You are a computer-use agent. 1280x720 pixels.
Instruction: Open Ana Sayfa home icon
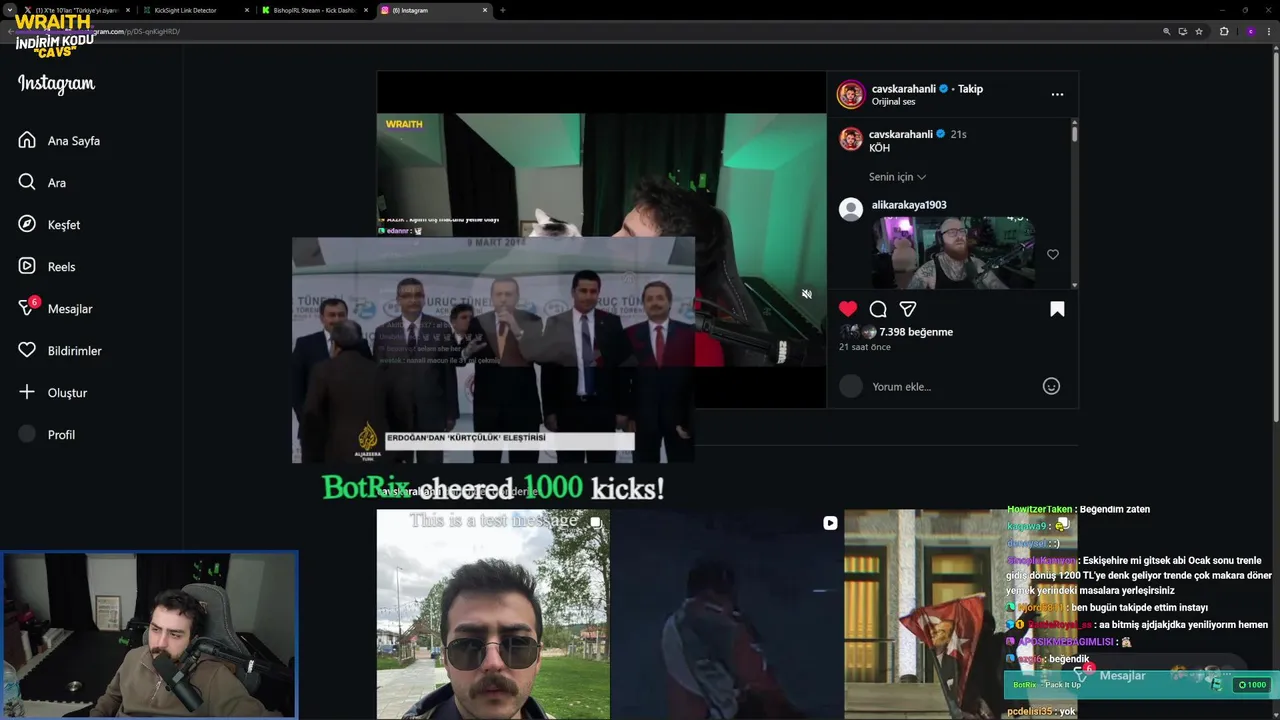(x=27, y=140)
